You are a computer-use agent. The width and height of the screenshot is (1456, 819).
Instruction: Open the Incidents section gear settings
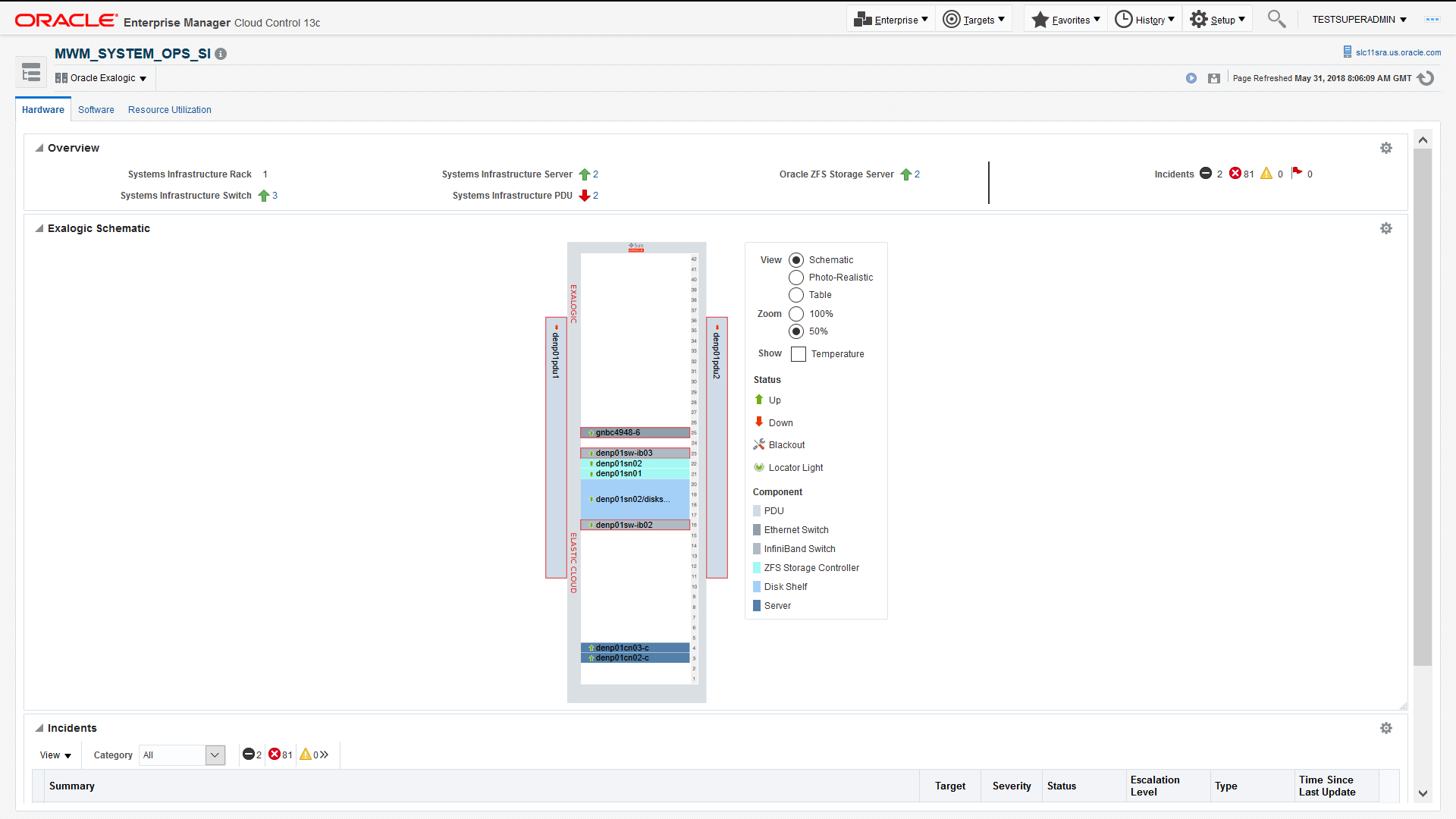tap(1385, 728)
